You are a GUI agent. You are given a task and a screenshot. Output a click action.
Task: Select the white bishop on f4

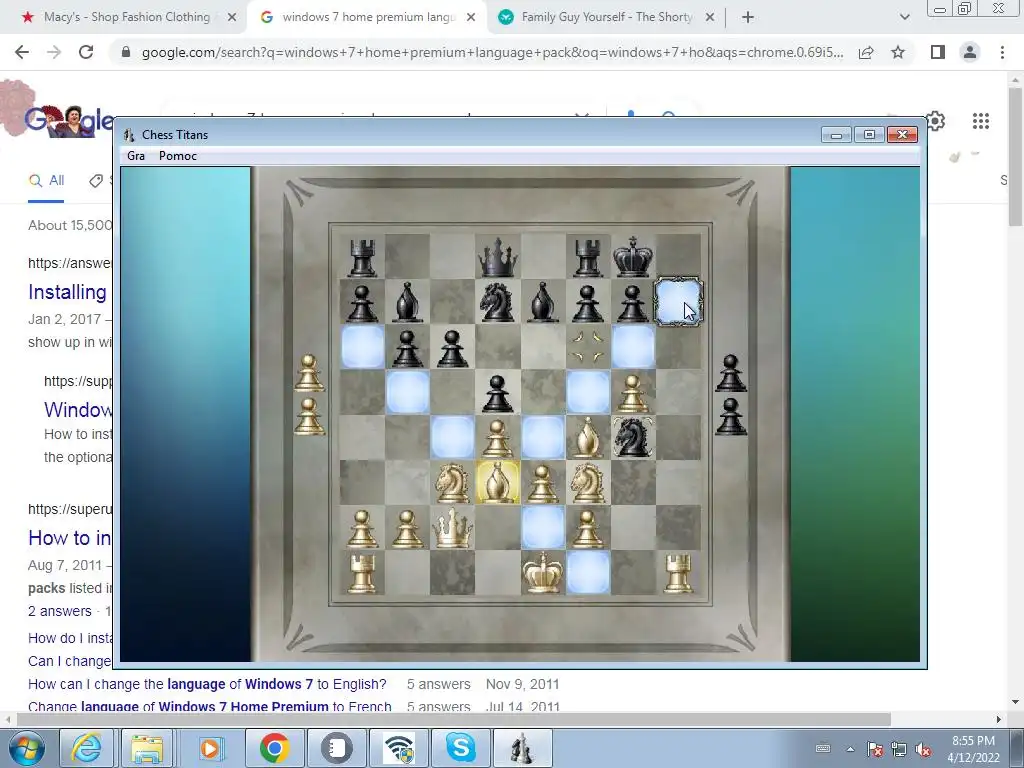point(588,437)
